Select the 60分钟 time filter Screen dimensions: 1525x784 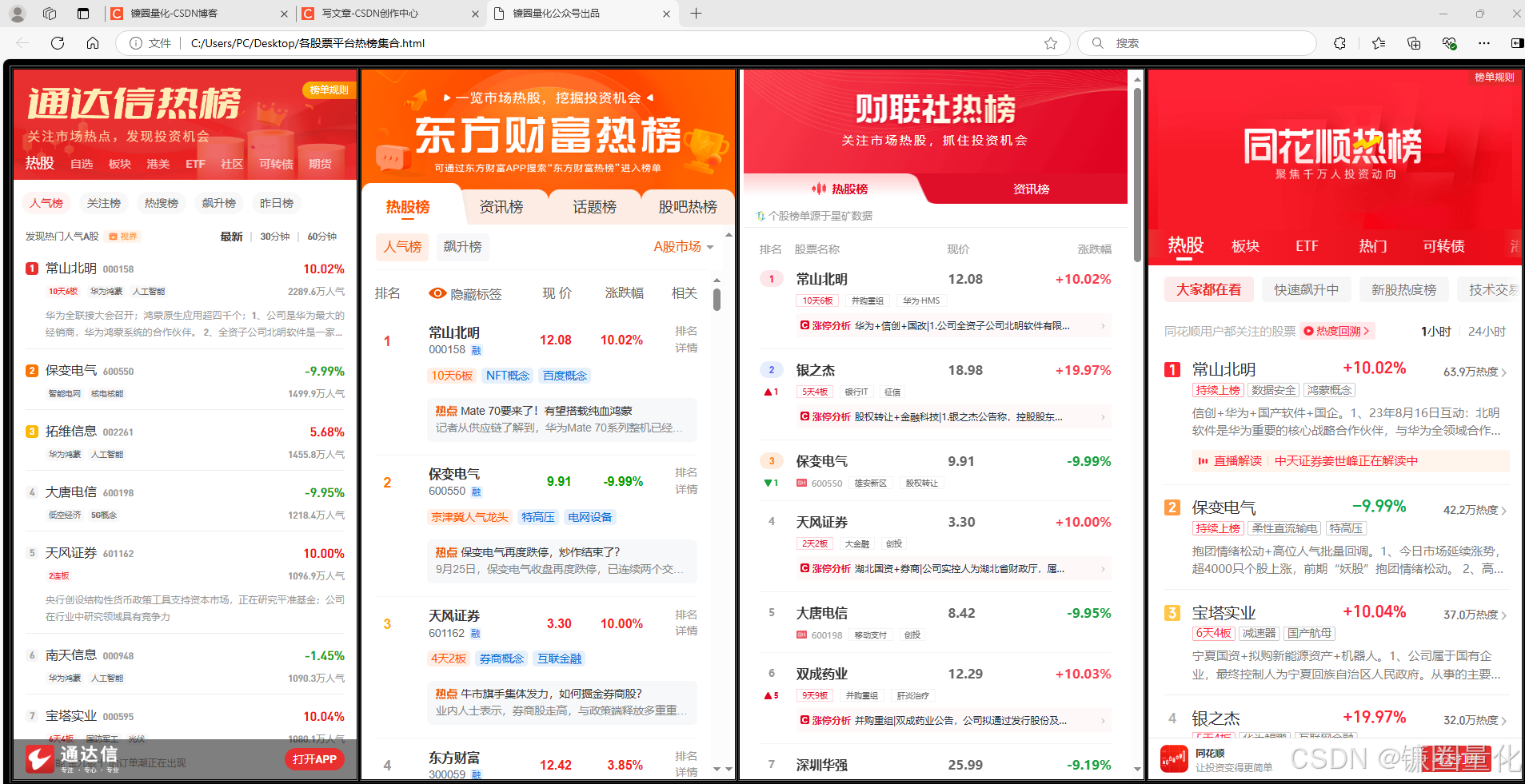[322, 237]
